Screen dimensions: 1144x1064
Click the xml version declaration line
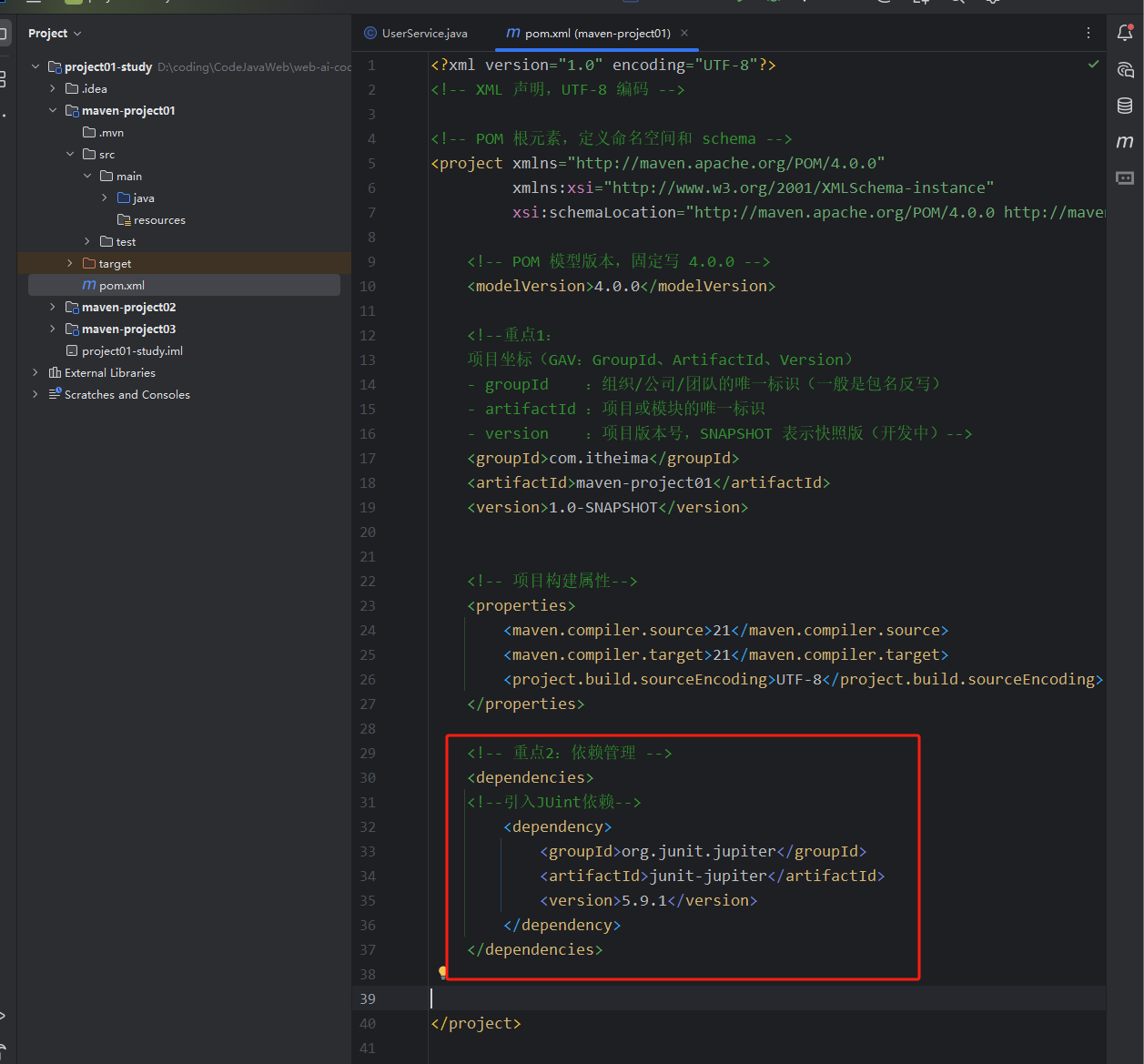point(603,65)
